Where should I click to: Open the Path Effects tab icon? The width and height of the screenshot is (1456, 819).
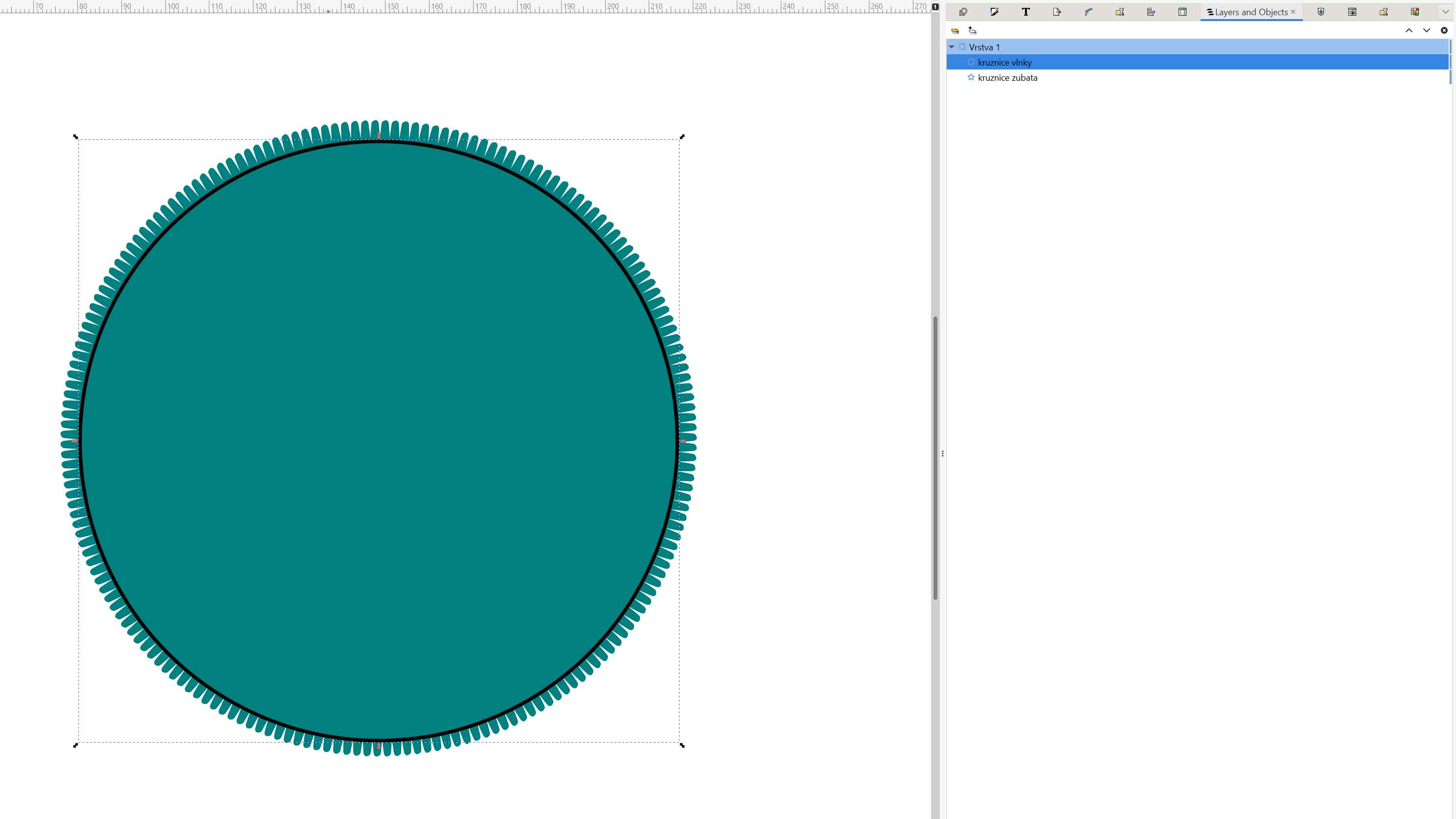1088,12
